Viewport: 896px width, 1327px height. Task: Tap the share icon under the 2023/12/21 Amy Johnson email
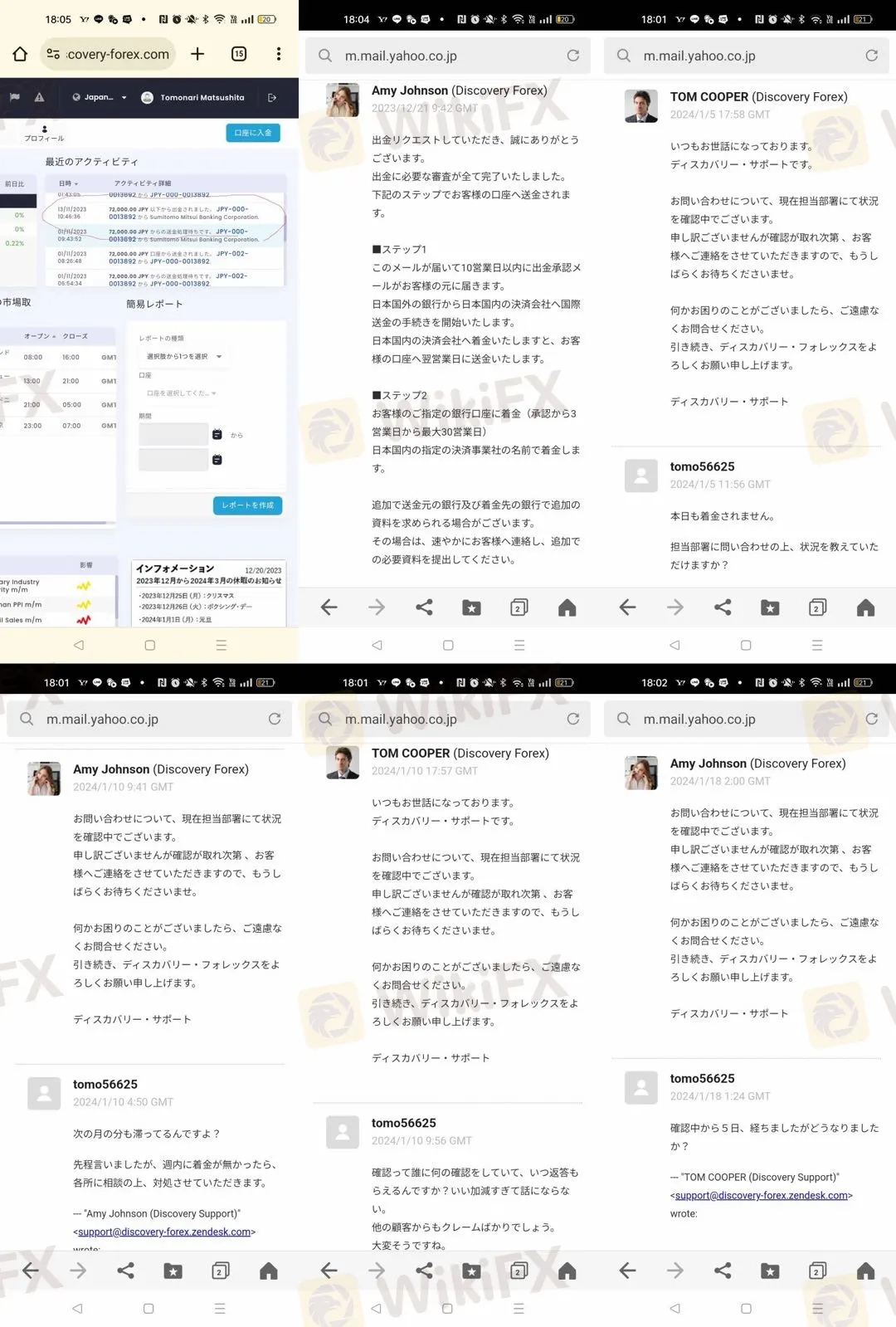(424, 607)
